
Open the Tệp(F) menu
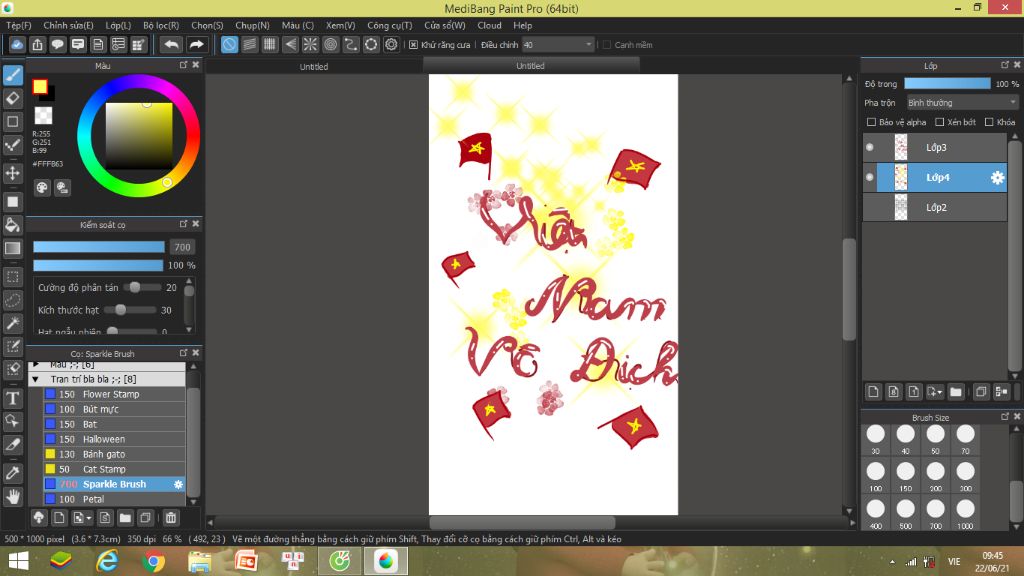tap(19, 25)
